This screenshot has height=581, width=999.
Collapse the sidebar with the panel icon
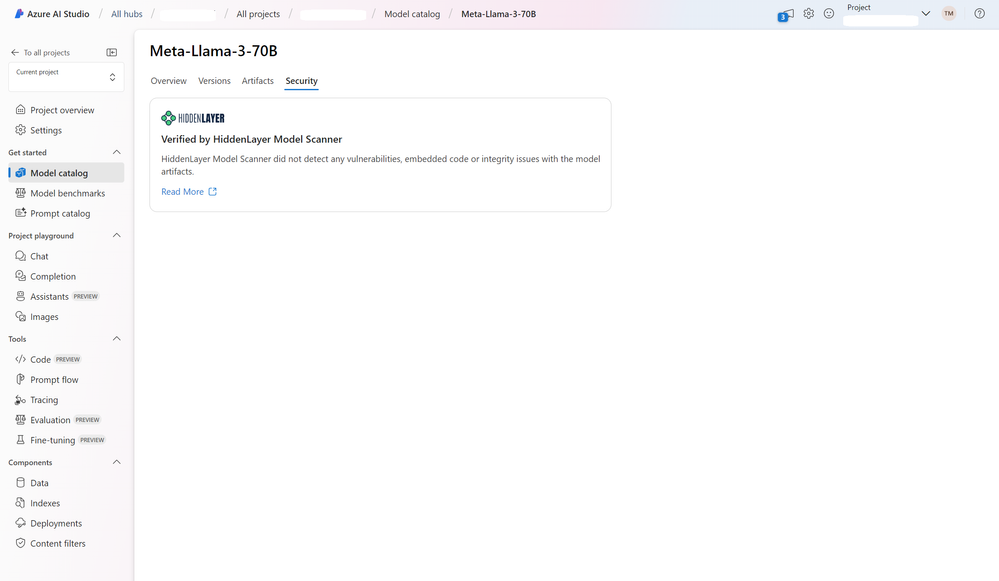(111, 52)
